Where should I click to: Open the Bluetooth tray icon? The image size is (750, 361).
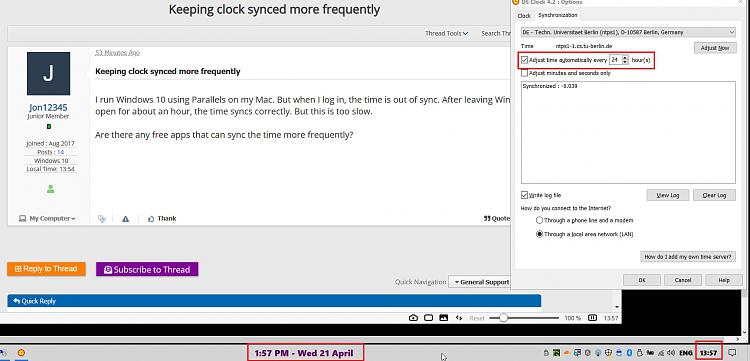(x=628, y=353)
